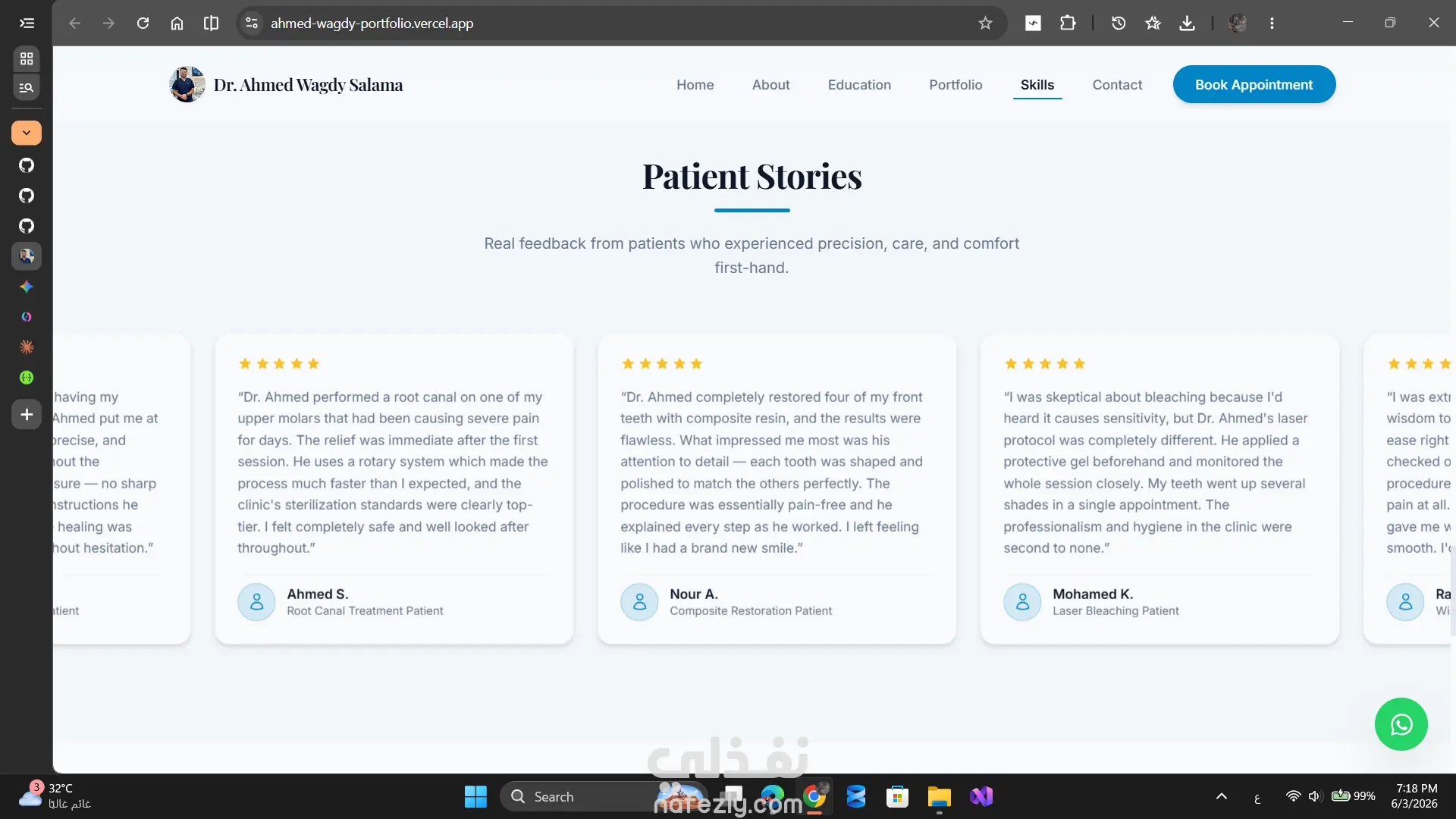Go to the Contact nav link
The height and width of the screenshot is (819, 1456).
(1117, 85)
